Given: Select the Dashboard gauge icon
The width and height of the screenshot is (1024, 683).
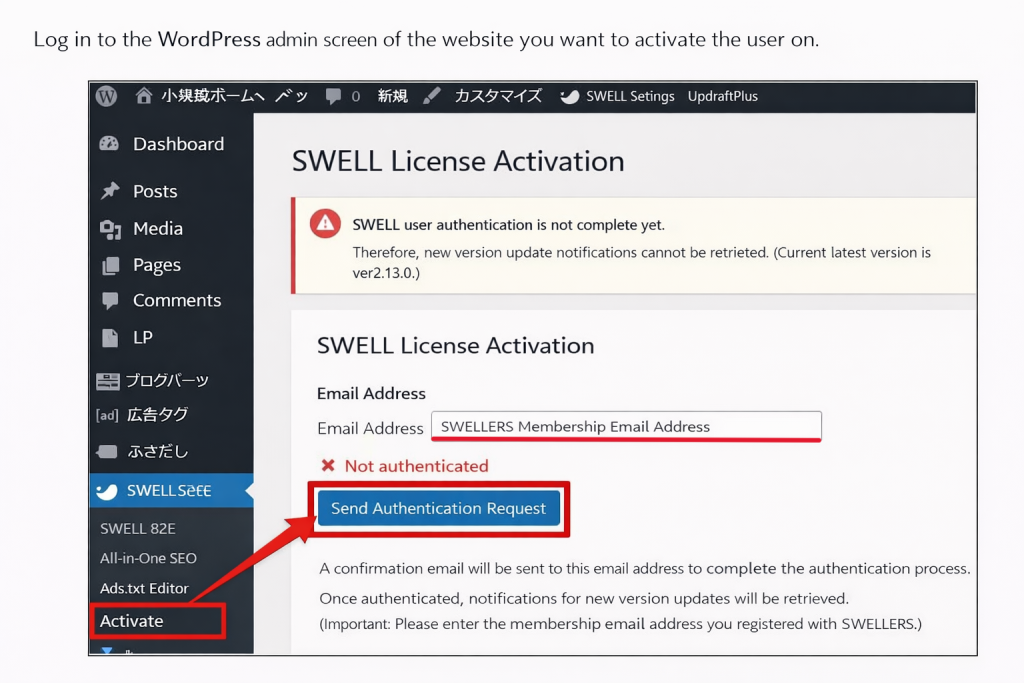Looking at the screenshot, I should (110, 144).
